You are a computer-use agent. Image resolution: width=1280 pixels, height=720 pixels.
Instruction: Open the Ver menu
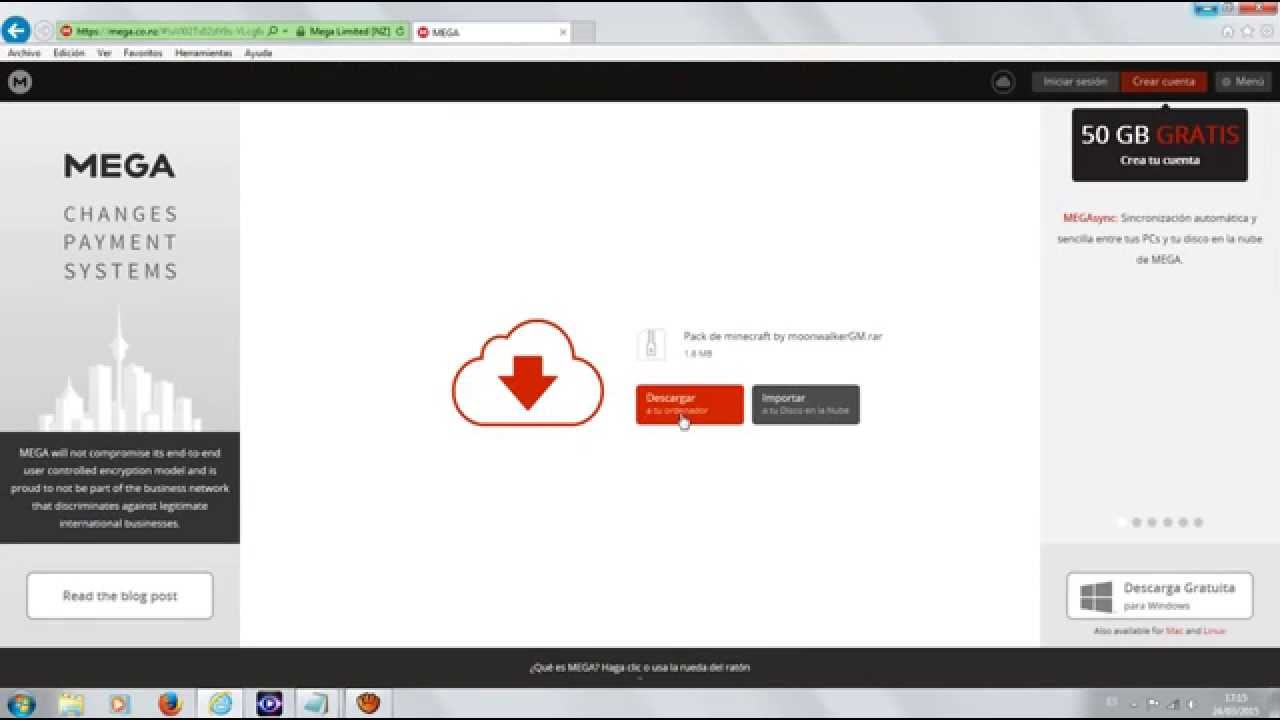coord(104,53)
